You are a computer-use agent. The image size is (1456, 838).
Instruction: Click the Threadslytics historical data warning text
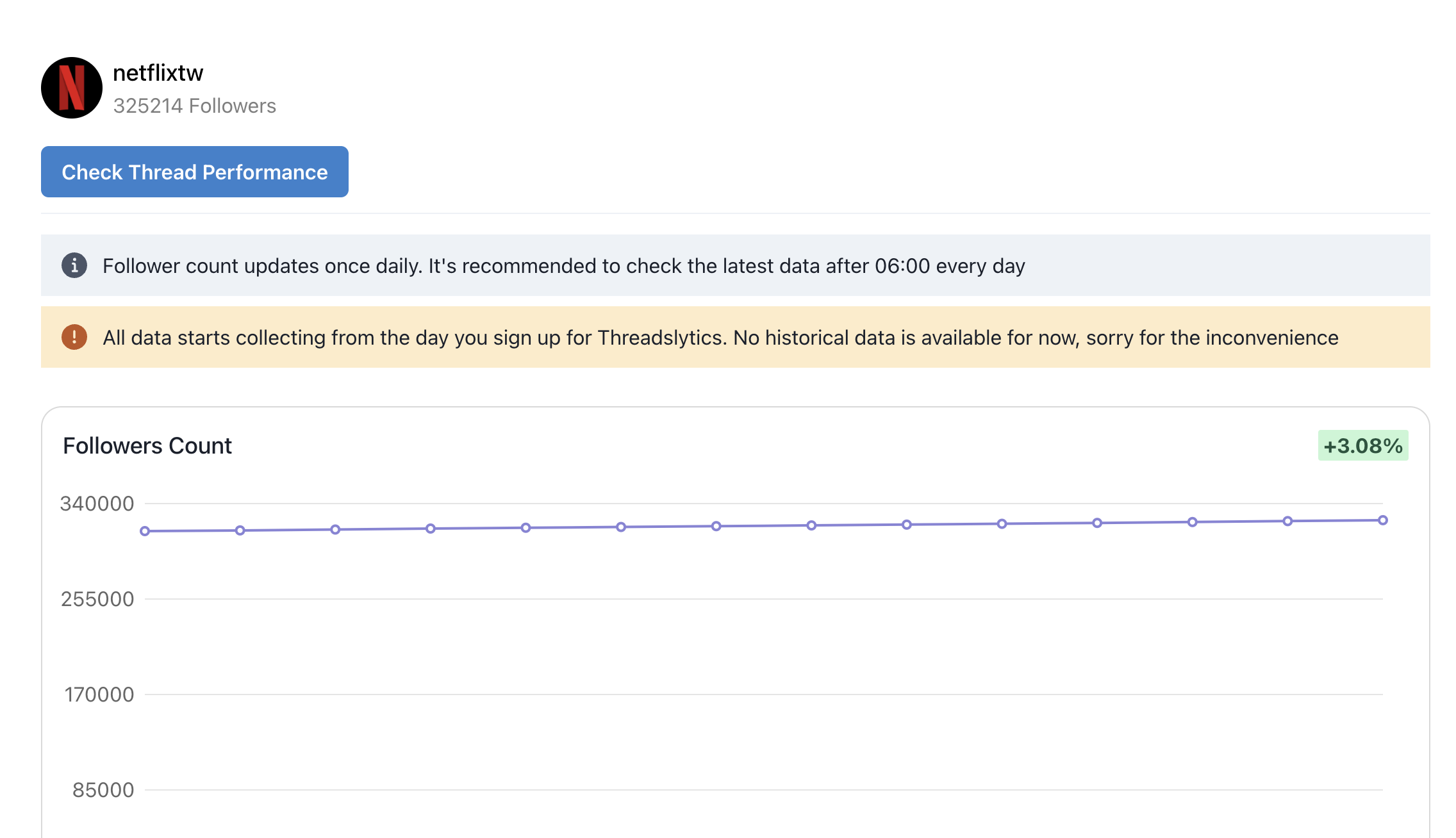pos(721,338)
